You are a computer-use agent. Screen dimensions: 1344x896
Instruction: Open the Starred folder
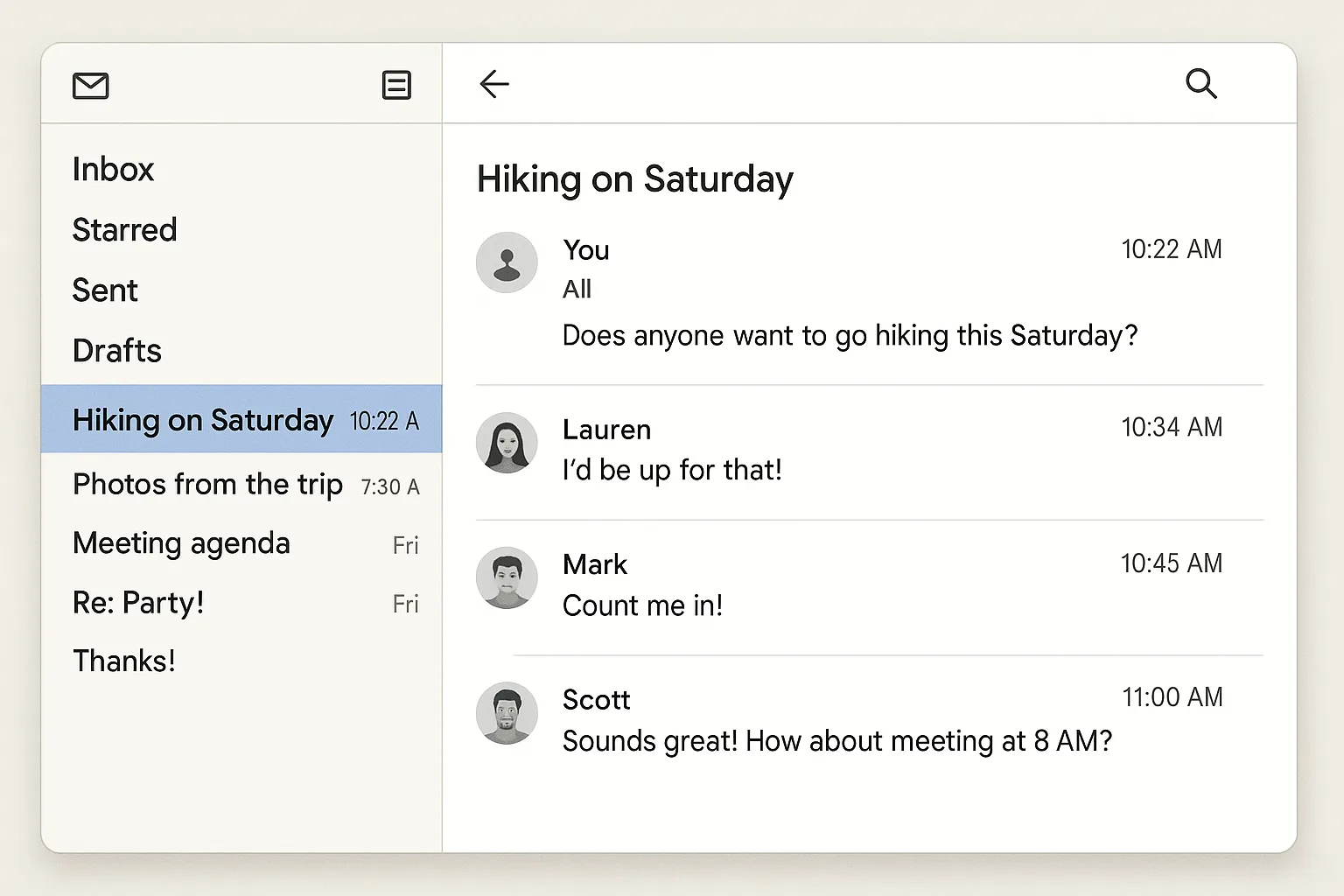click(x=124, y=230)
